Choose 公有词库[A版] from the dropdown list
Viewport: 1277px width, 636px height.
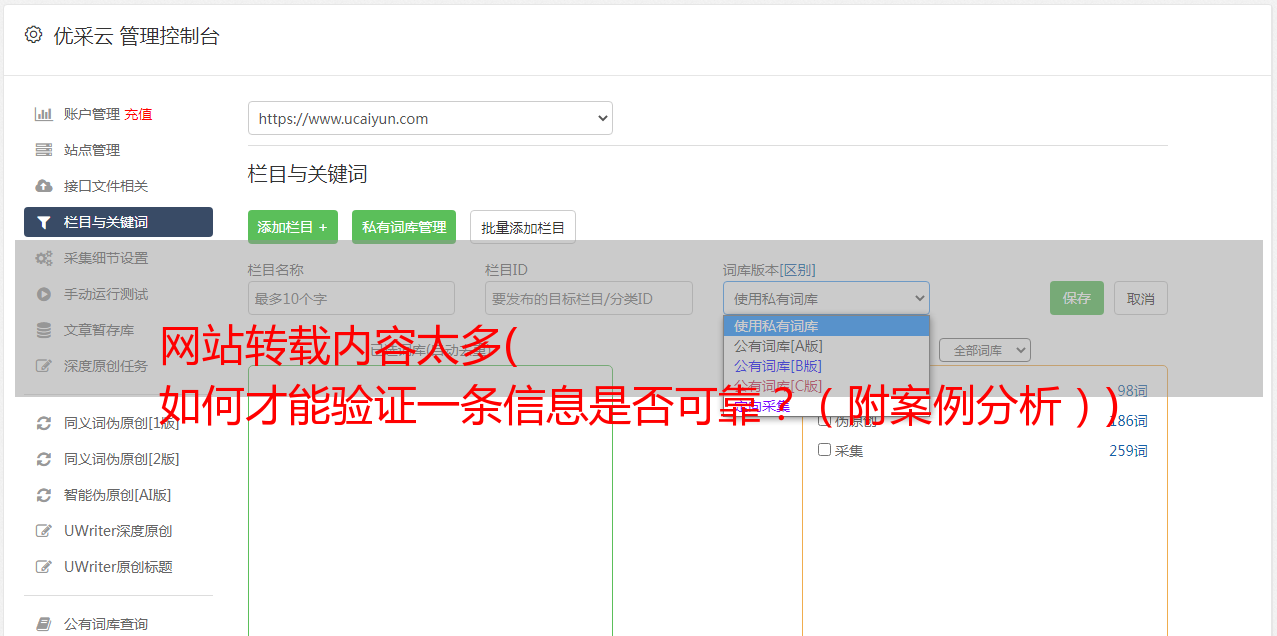(826, 346)
